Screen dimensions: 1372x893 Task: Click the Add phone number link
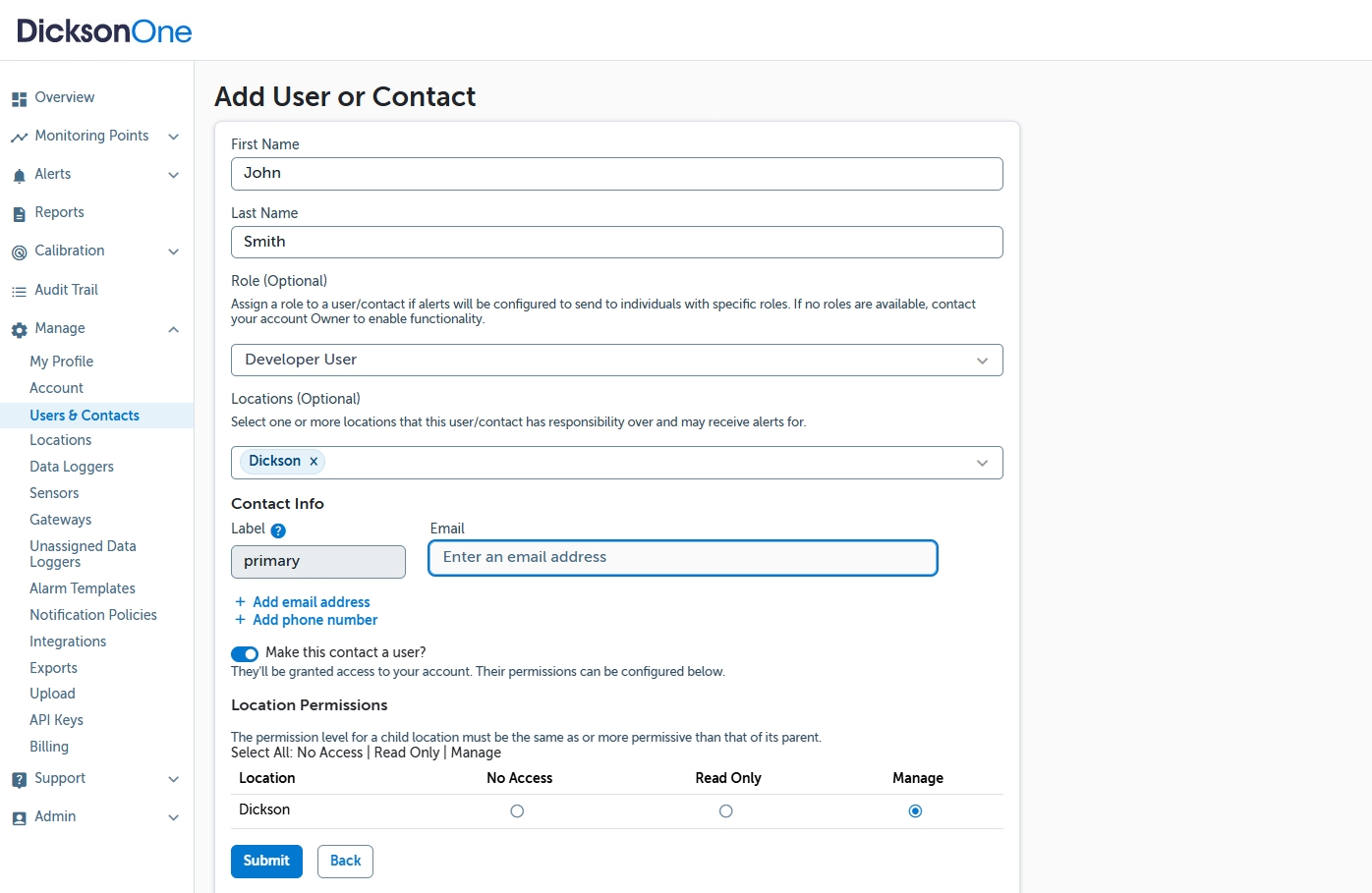[314, 620]
